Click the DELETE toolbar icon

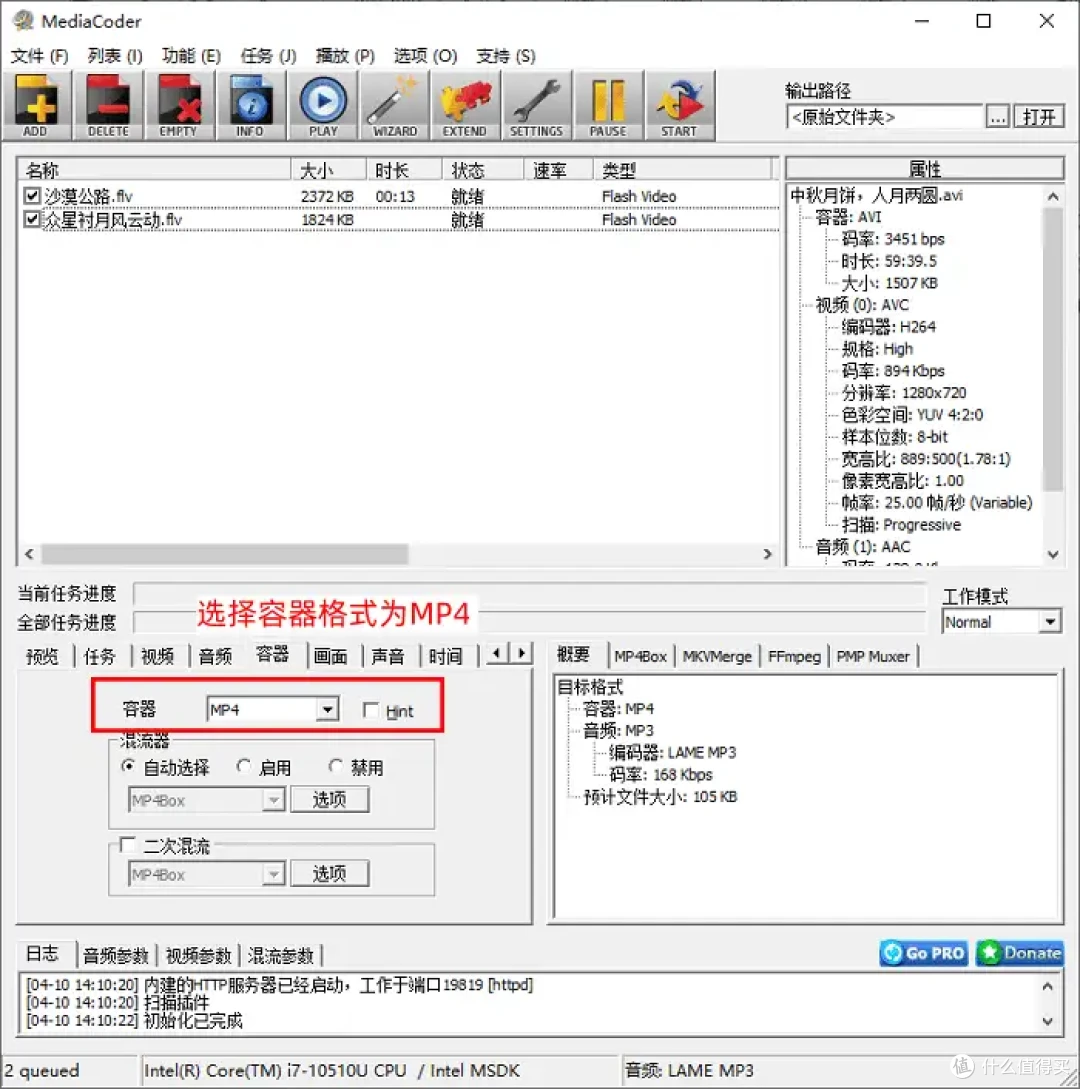[108, 106]
